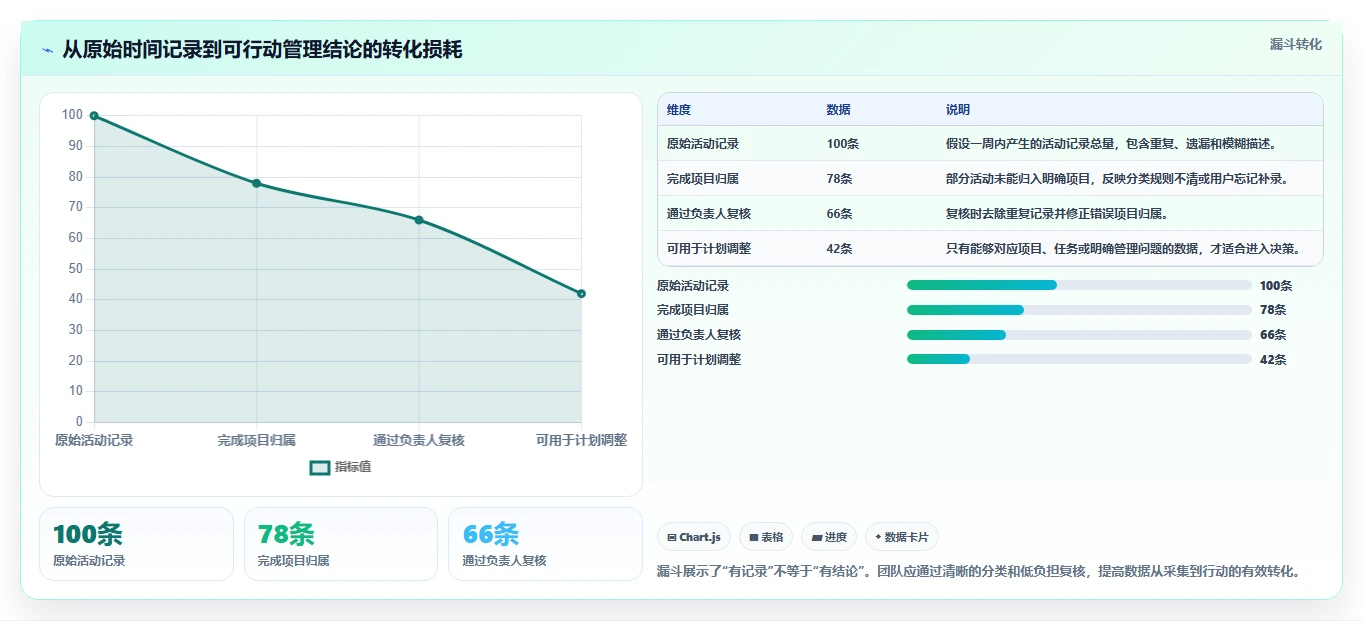Click the 完成项目归属 progress bar

coord(1079,310)
